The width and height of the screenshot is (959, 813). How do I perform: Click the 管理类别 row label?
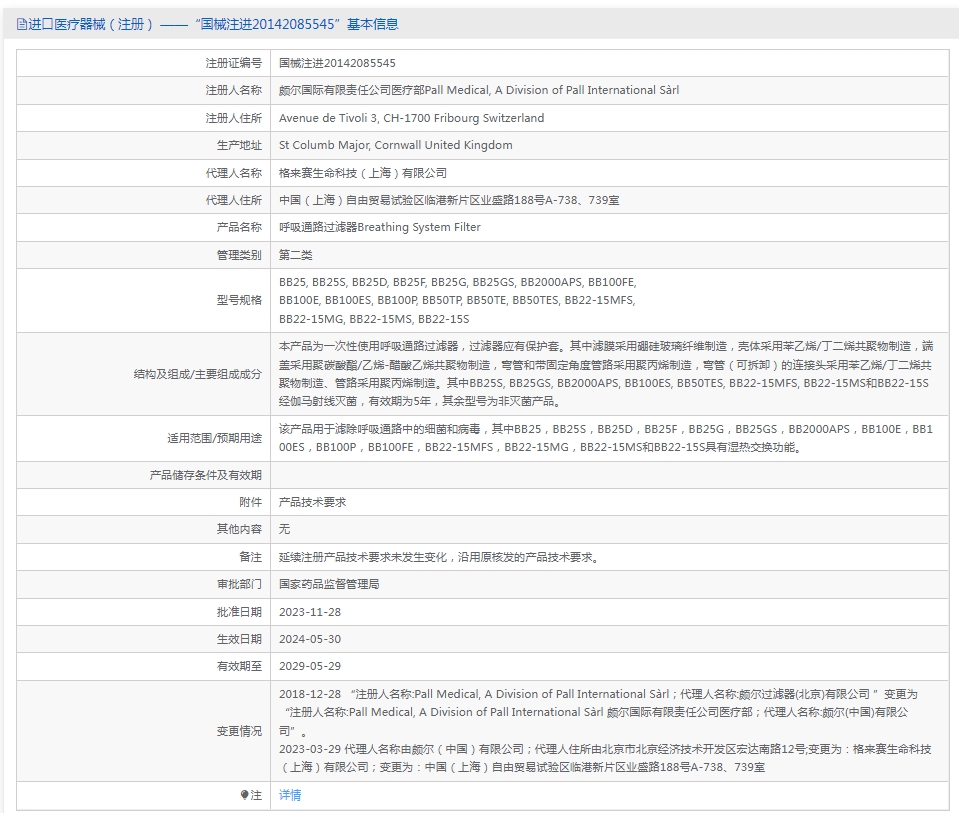point(239,255)
